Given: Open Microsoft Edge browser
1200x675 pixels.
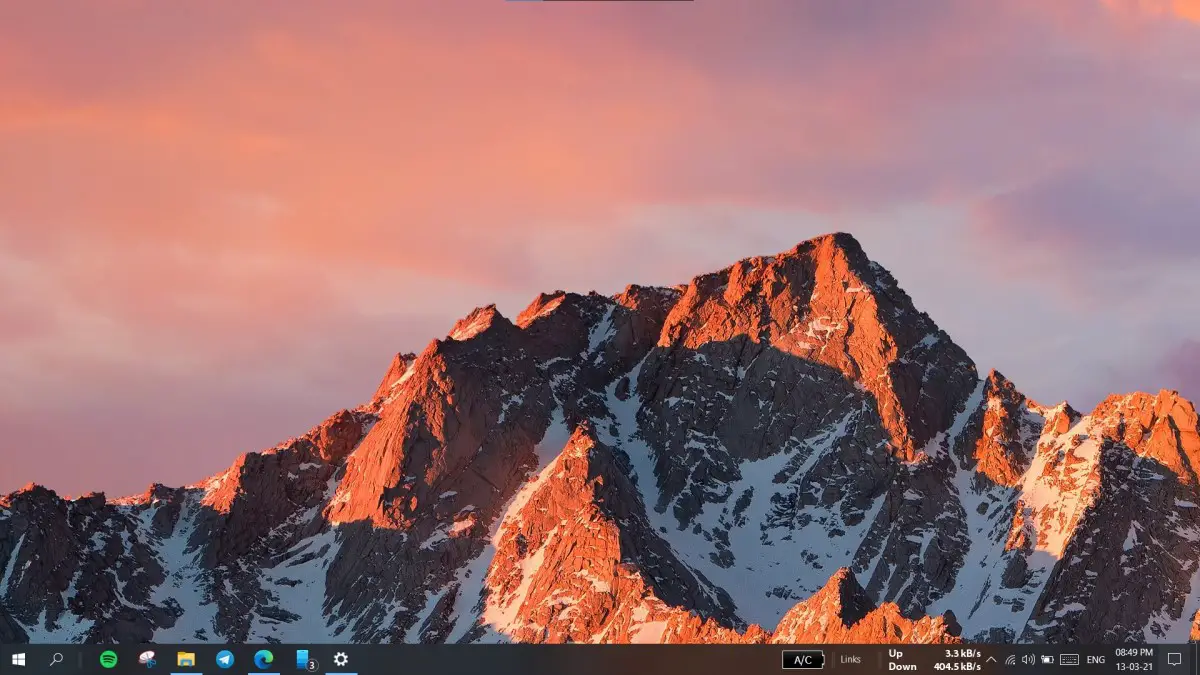Looking at the screenshot, I should point(262,659).
